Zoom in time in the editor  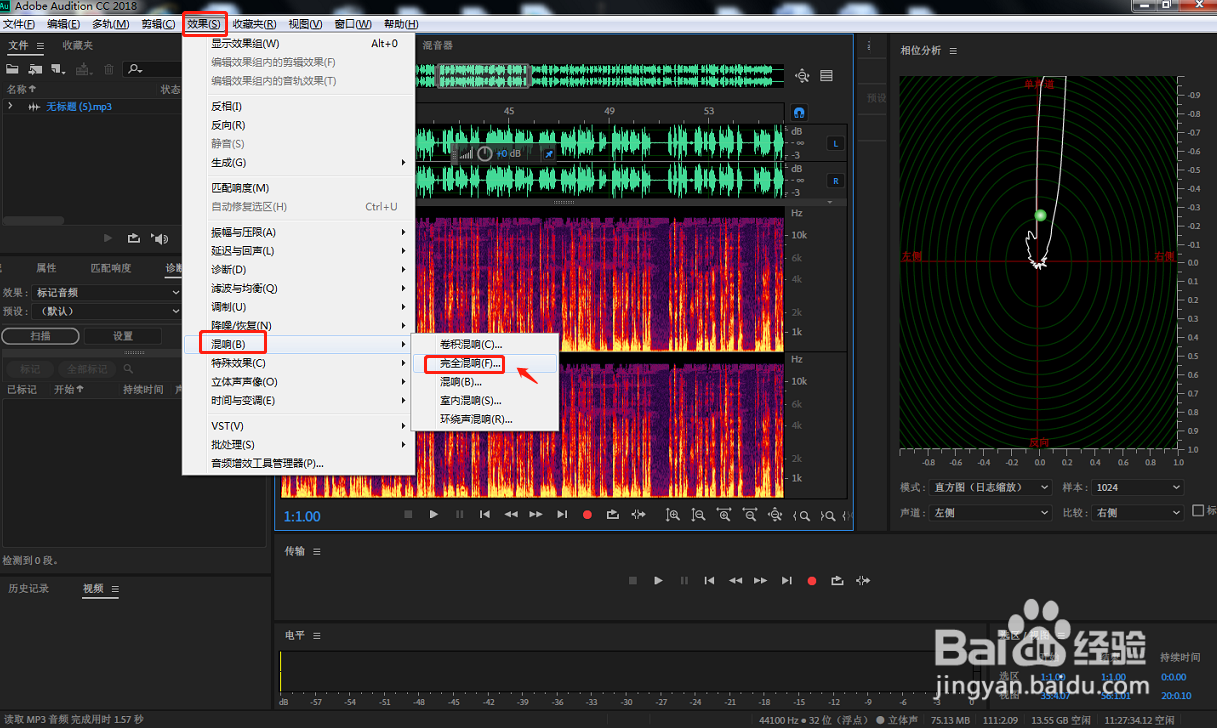725,515
